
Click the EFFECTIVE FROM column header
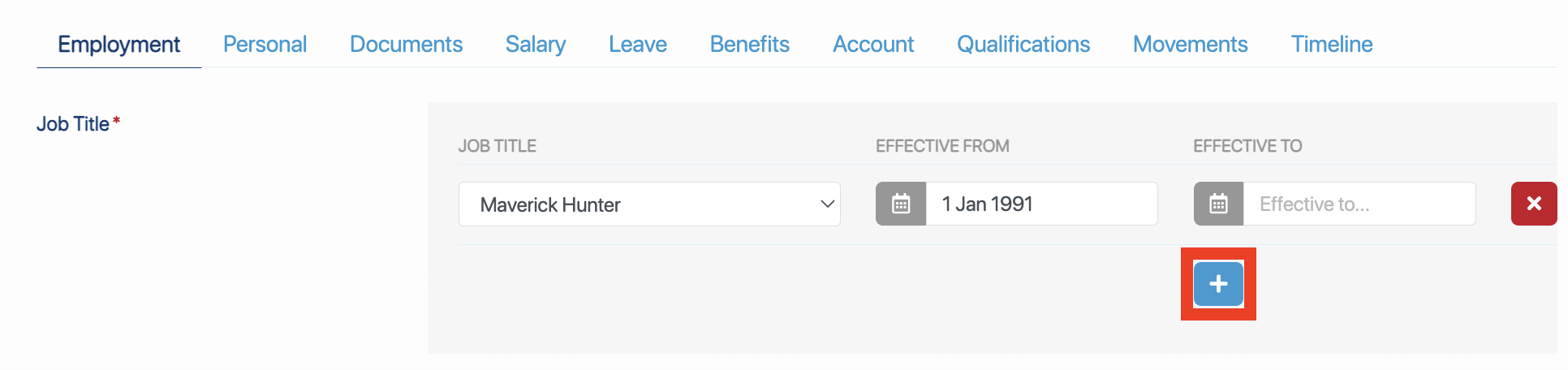[x=942, y=146]
